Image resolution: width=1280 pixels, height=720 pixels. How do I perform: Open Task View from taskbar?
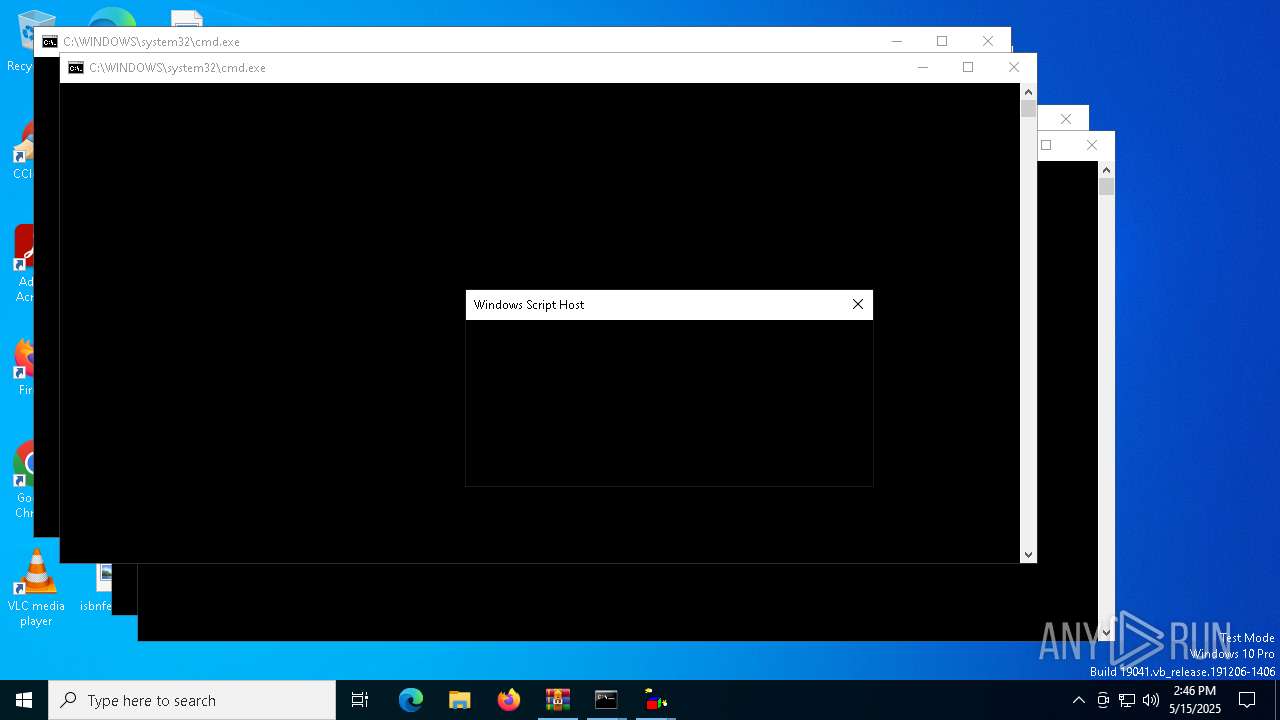tap(360, 700)
